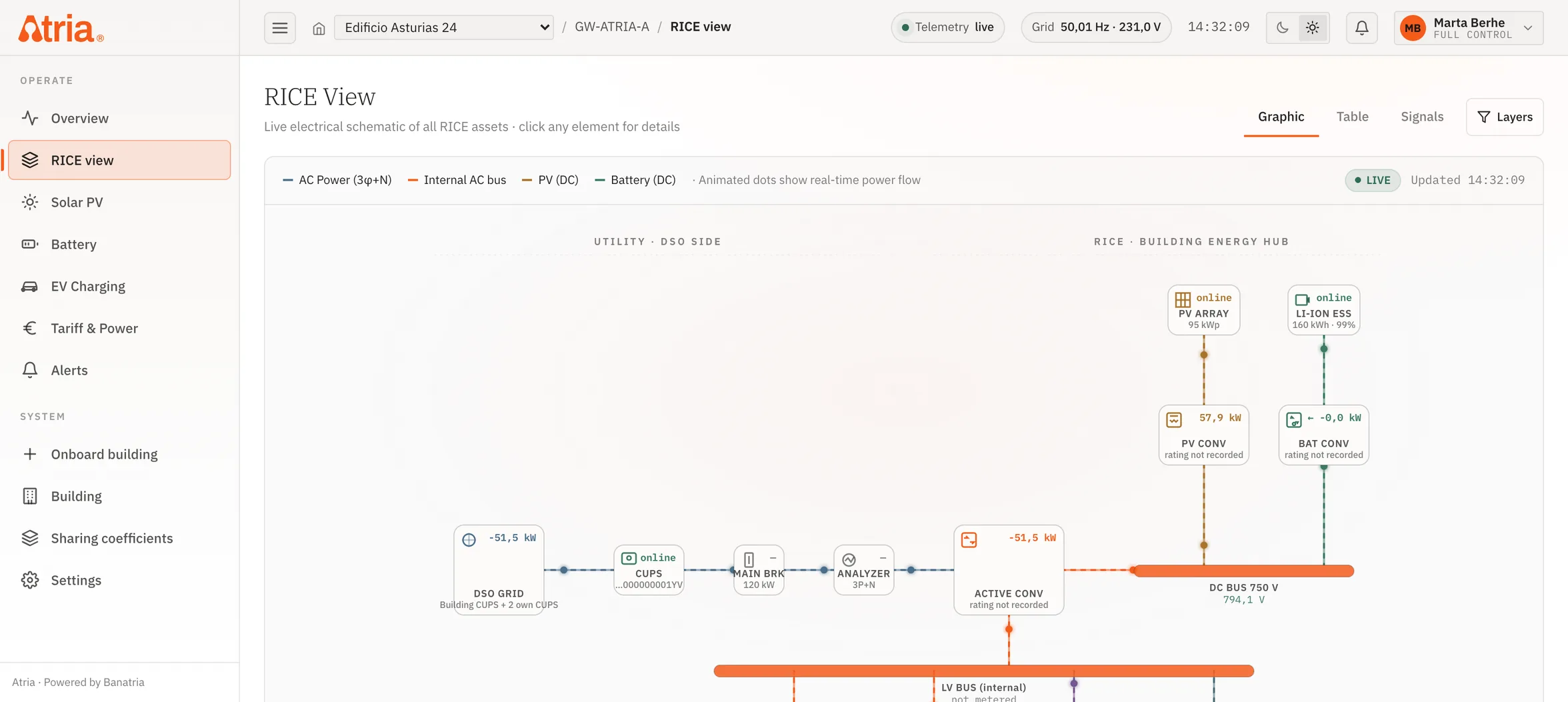Select the CUPS meter node
This screenshot has height=702, width=1568.
(x=649, y=570)
